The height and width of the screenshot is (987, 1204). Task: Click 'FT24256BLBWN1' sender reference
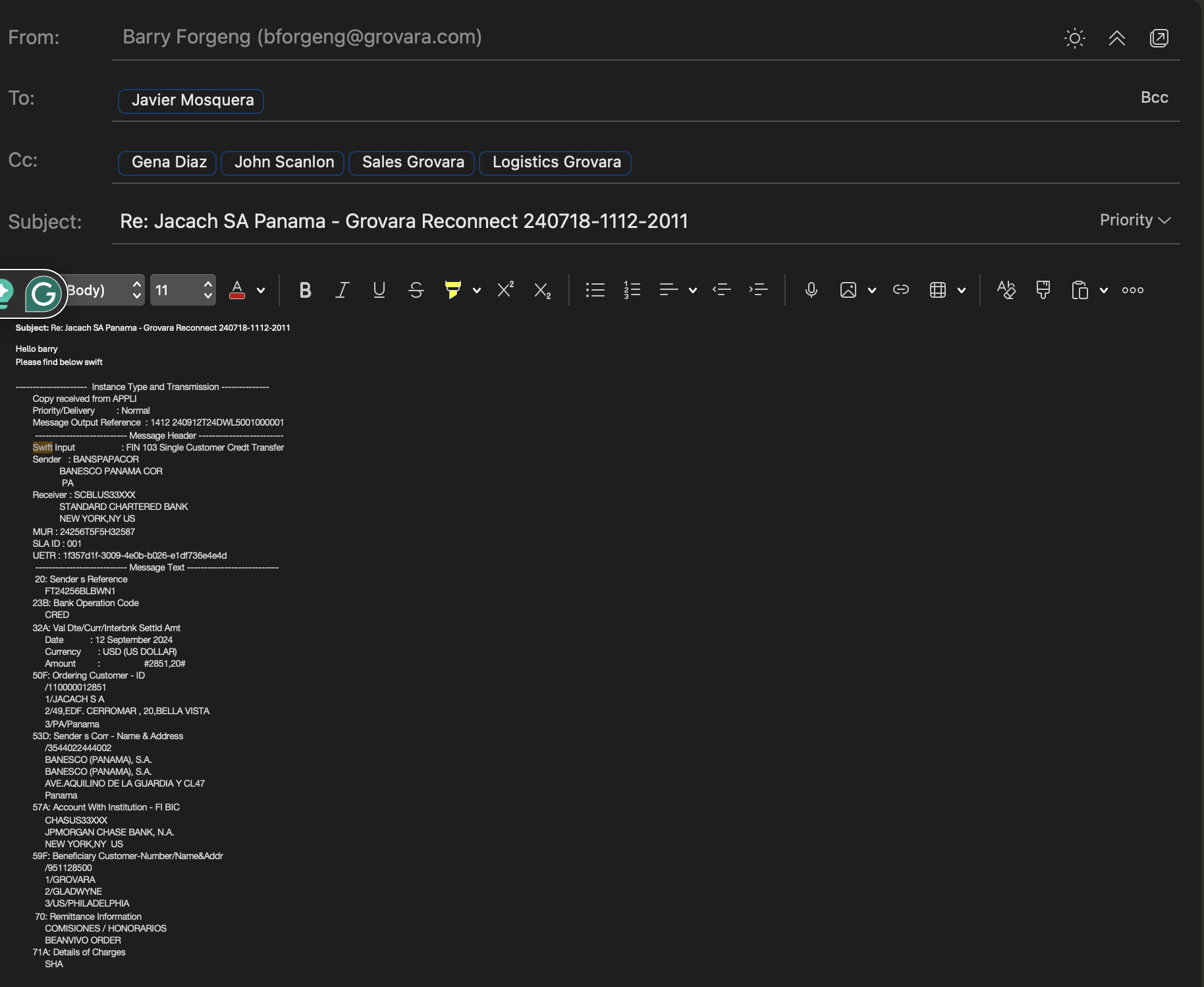[80, 591]
